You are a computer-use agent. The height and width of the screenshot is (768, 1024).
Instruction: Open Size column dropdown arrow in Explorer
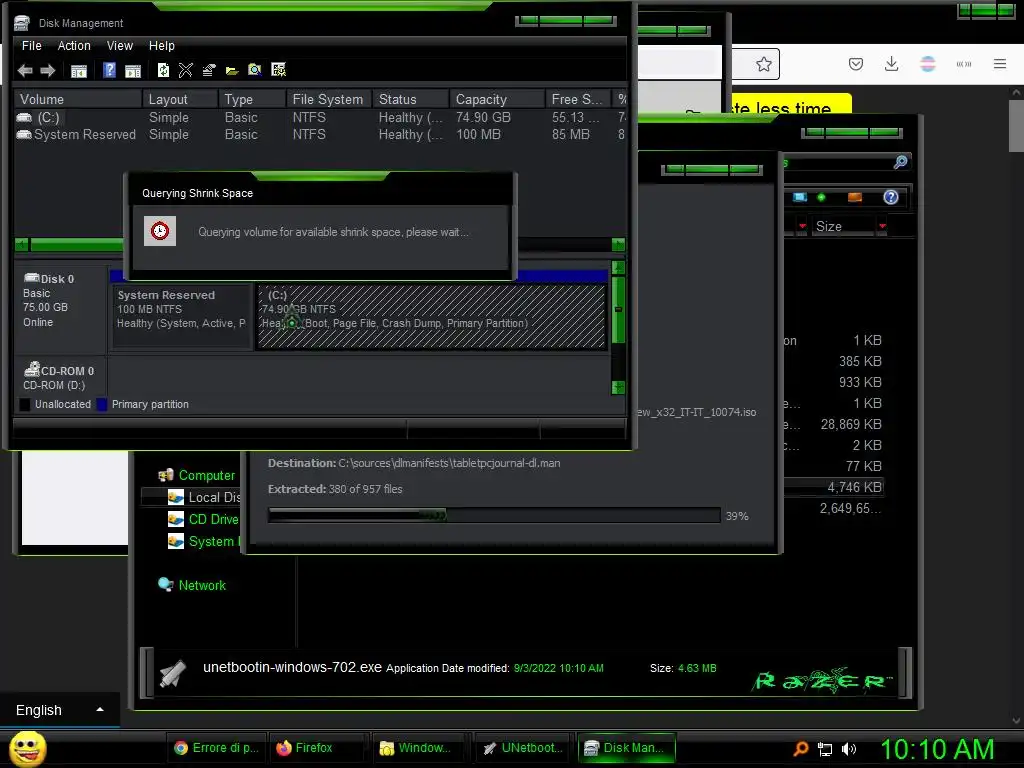coord(882,226)
